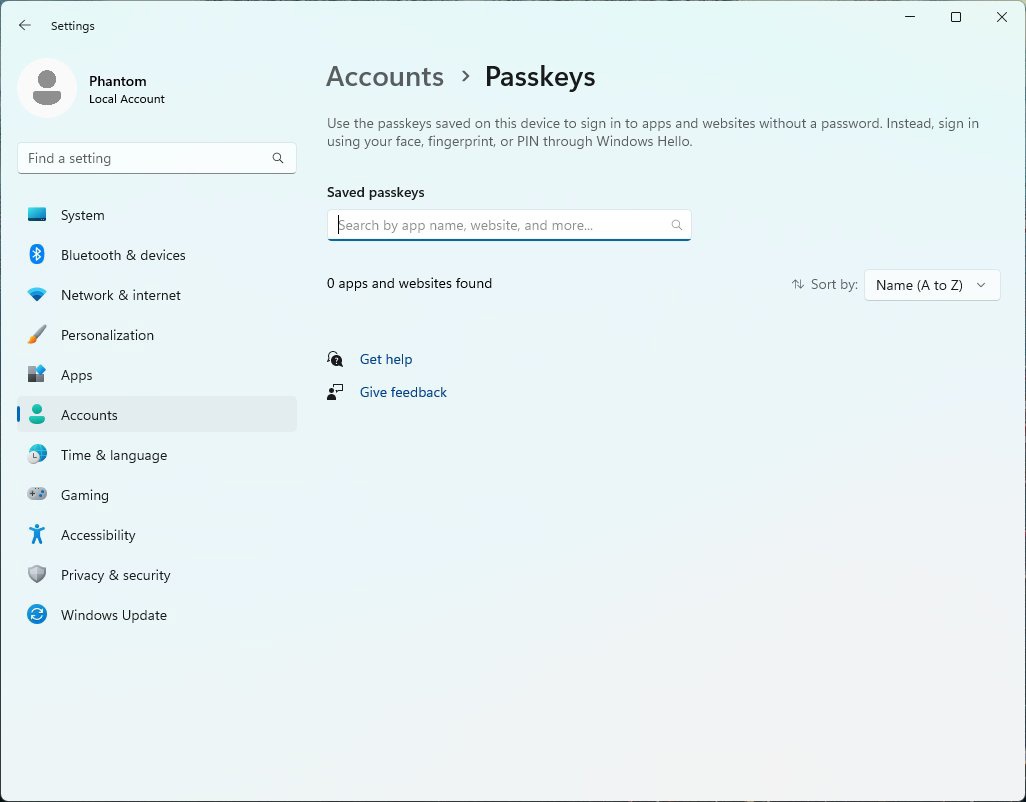Viewport: 1026px width, 802px height.
Task: Click the back arrow in Settings
Action: click(x=24, y=25)
